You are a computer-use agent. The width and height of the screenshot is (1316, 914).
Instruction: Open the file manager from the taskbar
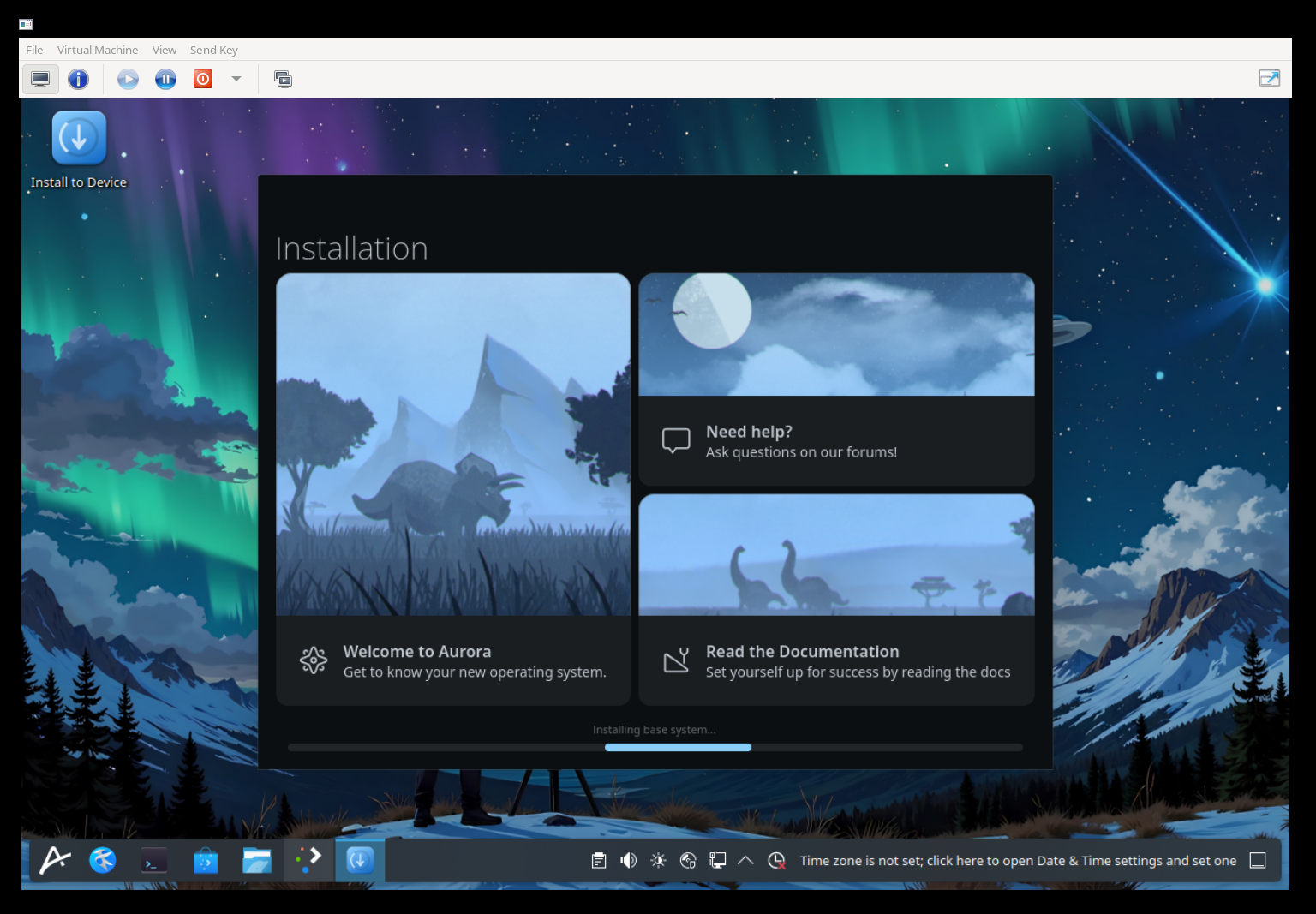(x=257, y=860)
